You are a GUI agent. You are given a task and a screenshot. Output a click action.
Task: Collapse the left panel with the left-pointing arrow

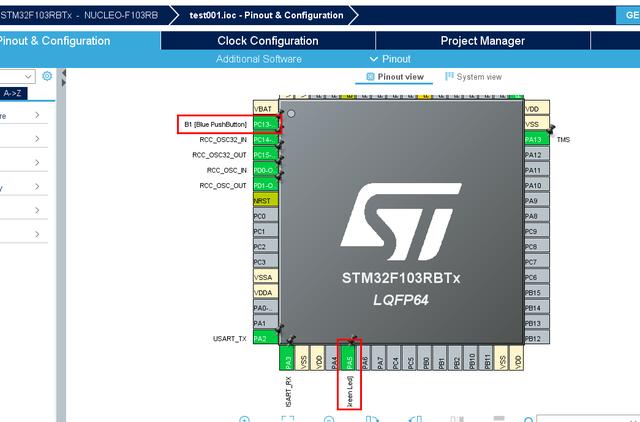coord(64,73)
